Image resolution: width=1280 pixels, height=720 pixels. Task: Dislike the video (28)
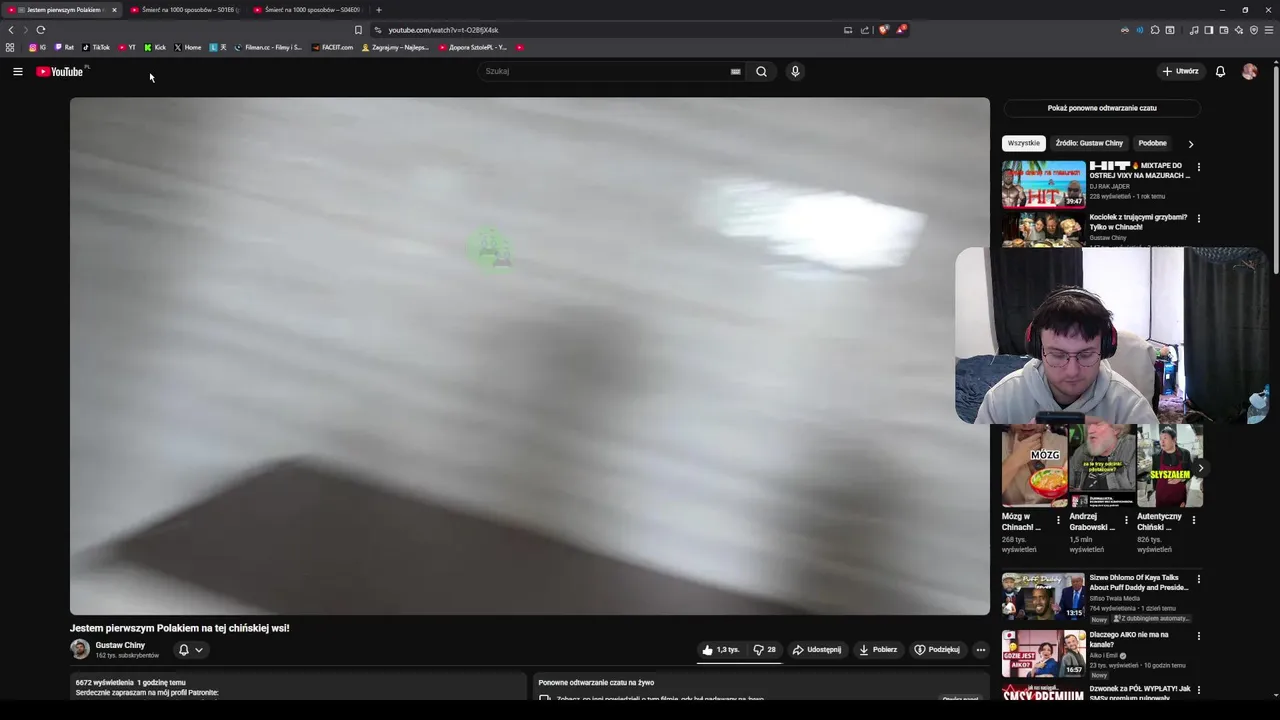(x=766, y=649)
